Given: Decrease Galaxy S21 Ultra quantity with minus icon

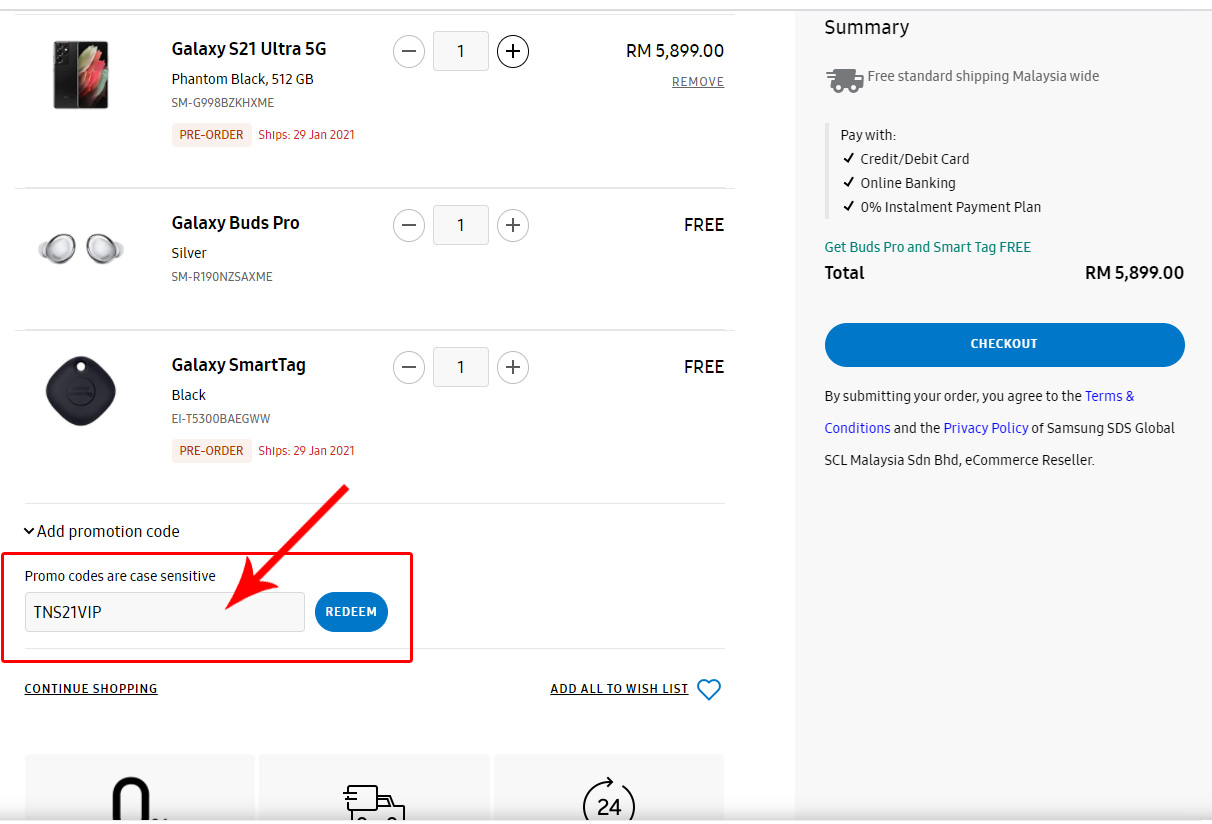Looking at the screenshot, I should (409, 51).
